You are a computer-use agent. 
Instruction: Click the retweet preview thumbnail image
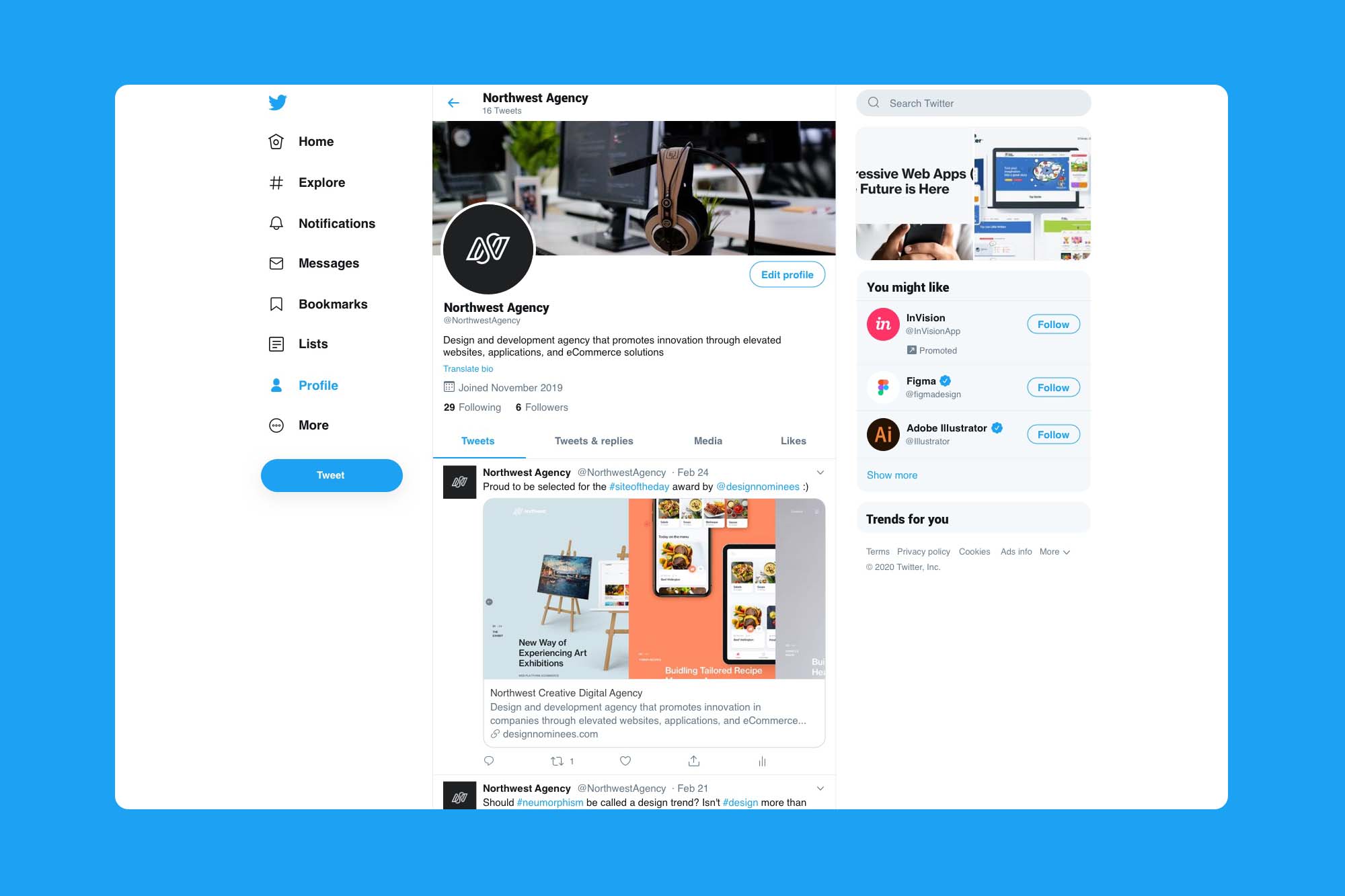(654, 589)
